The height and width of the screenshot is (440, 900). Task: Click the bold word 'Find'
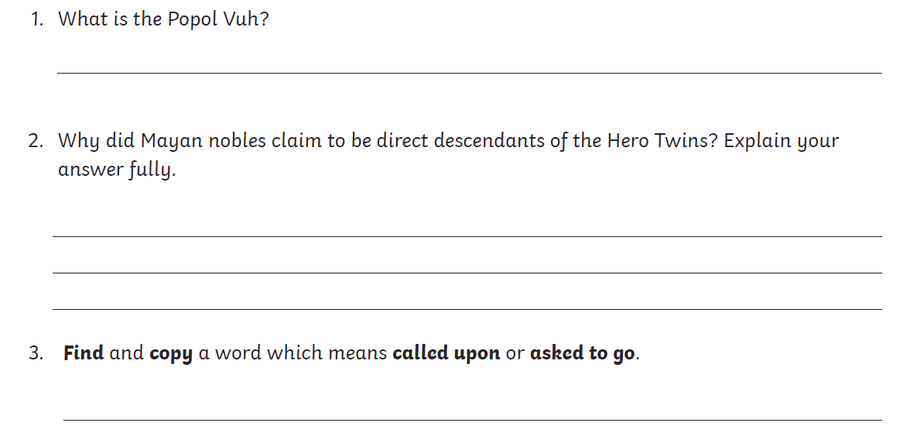(84, 352)
